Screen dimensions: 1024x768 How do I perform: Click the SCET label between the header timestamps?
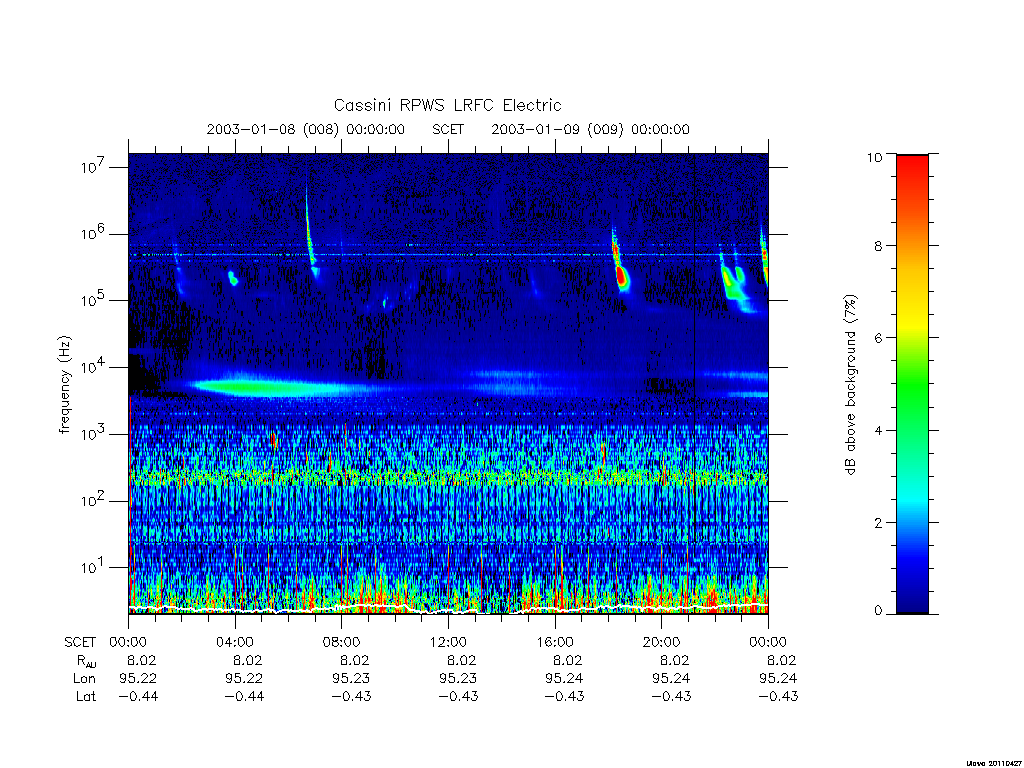[448, 129]
